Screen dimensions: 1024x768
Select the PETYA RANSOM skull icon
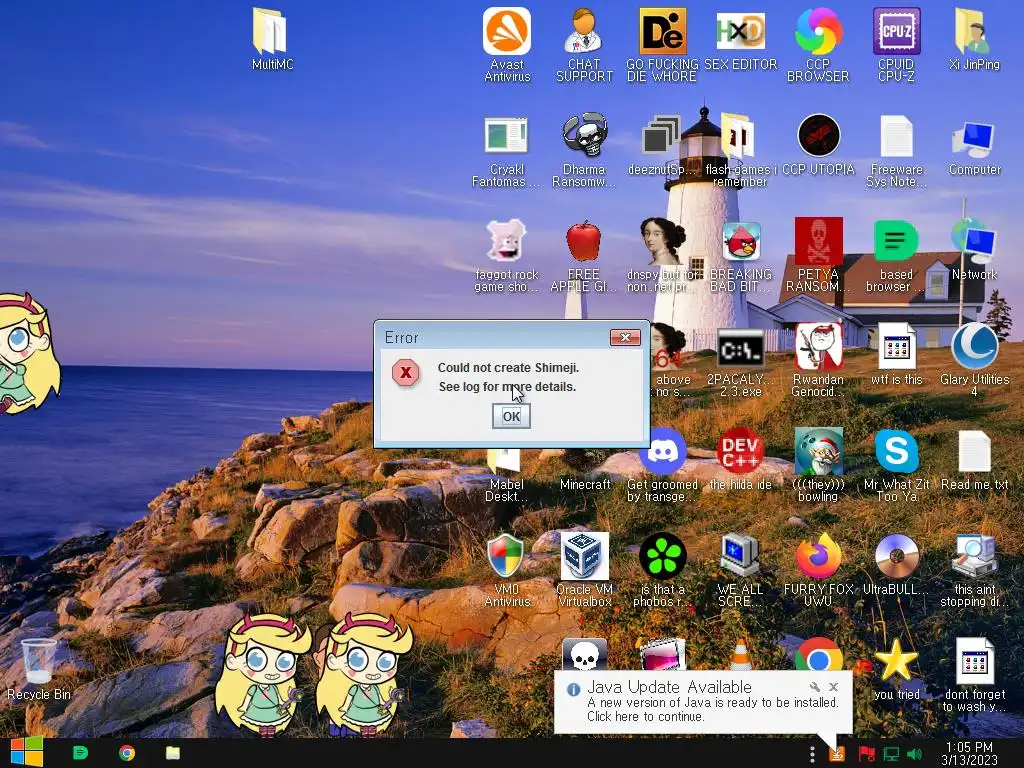coord(818,255)
